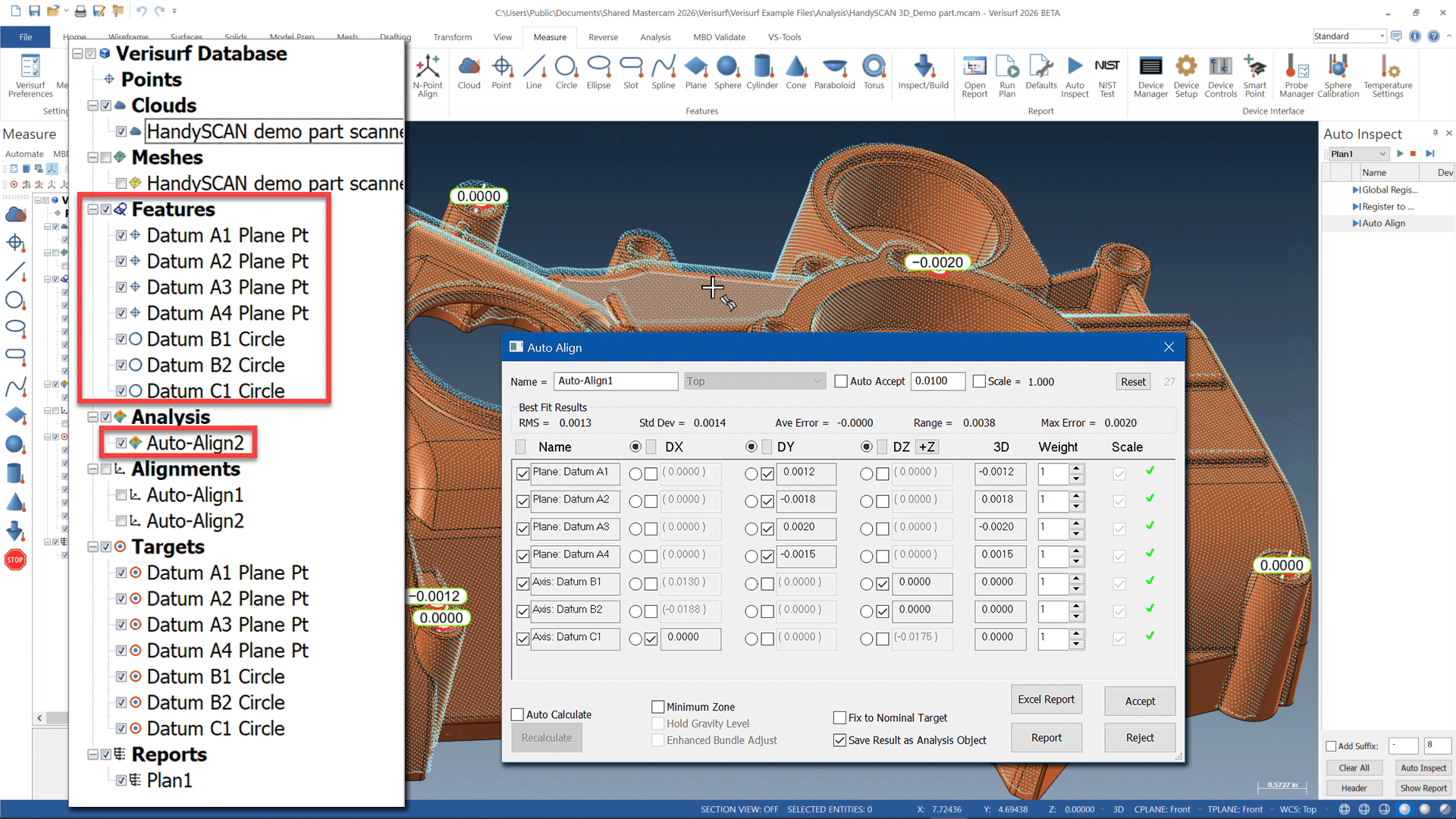Select the DX column radio button

coord(635,447)
